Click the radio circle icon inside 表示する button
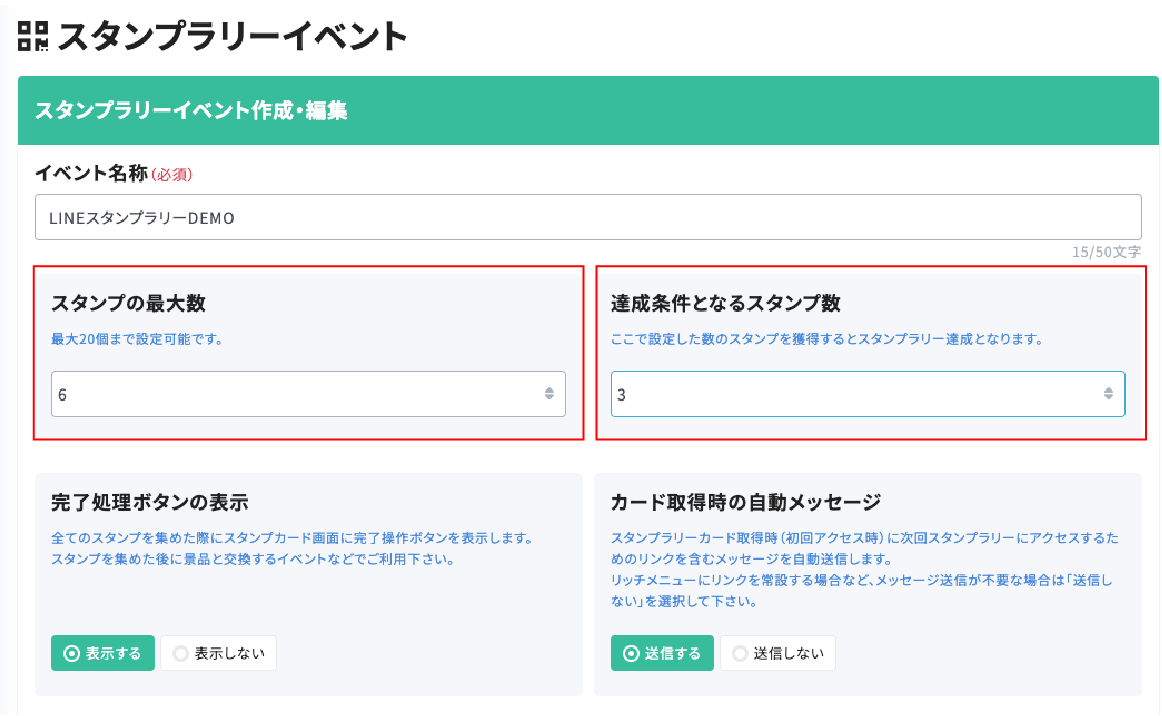The image size is (1162, 716). (71, 653)
